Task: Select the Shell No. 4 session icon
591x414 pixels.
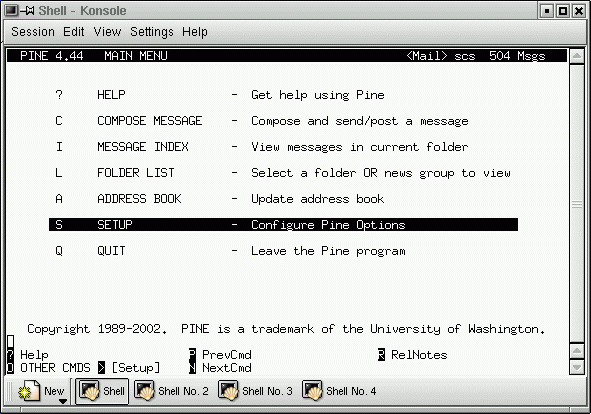Action: point(312,391)
